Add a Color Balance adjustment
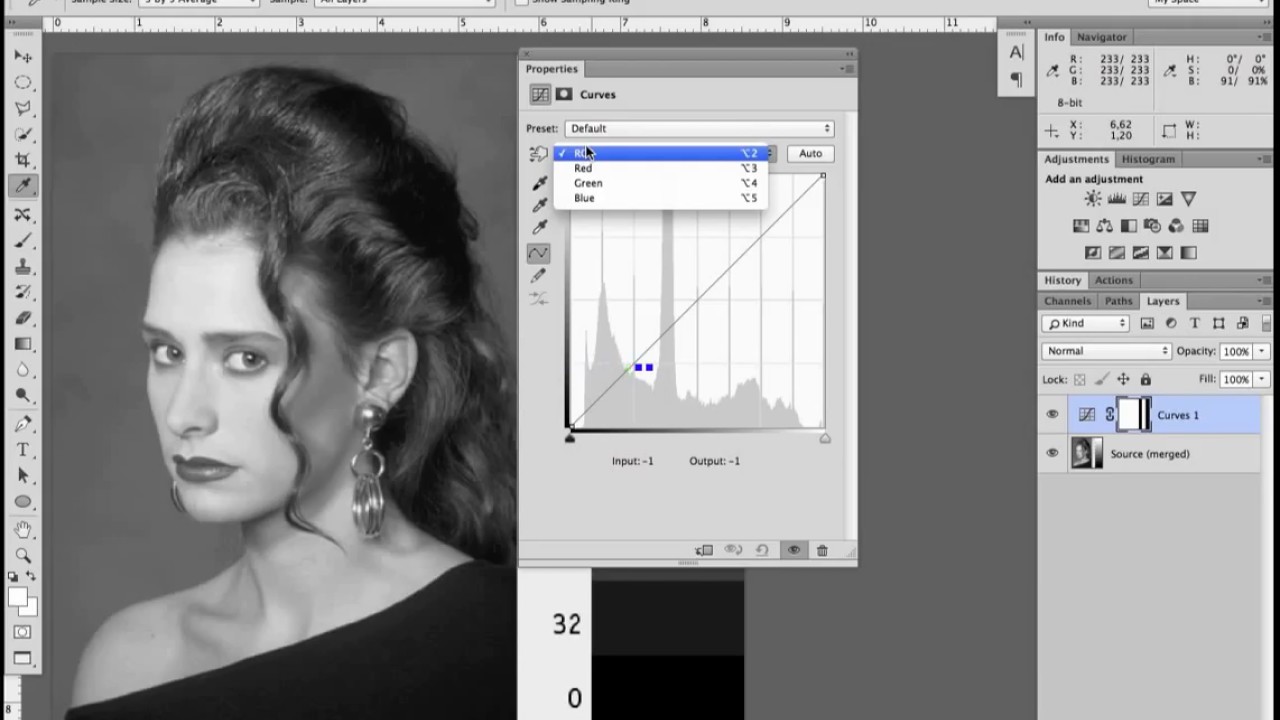Screen dimensions: 1280x720 [1105, 226]
